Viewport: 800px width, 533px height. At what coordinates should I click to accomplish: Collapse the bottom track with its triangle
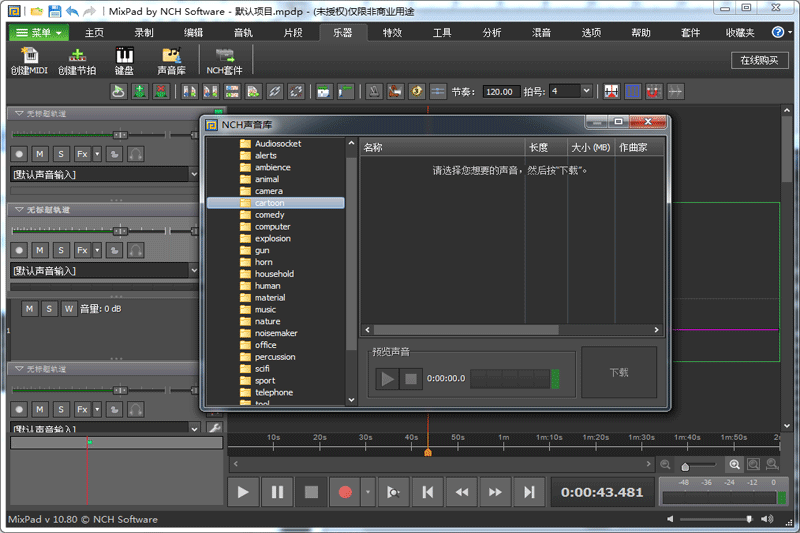click(x=19, y=369)
